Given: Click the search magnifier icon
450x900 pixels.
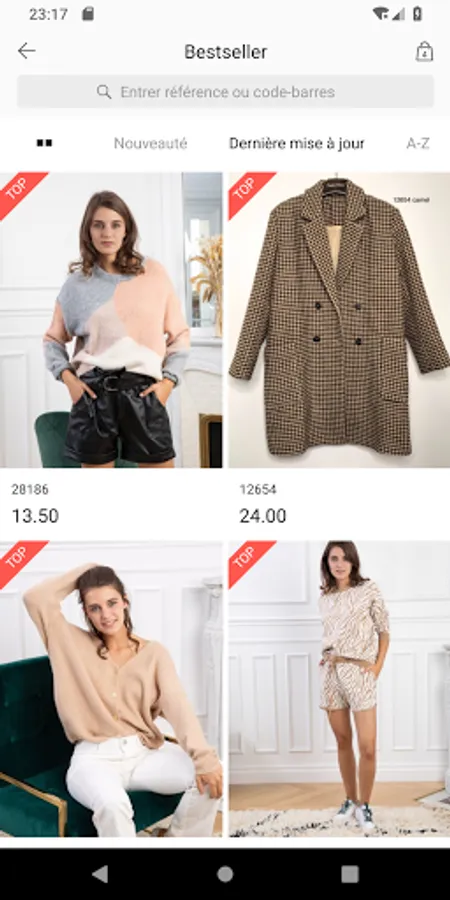Looking at the screenshot, I should 104,92.
